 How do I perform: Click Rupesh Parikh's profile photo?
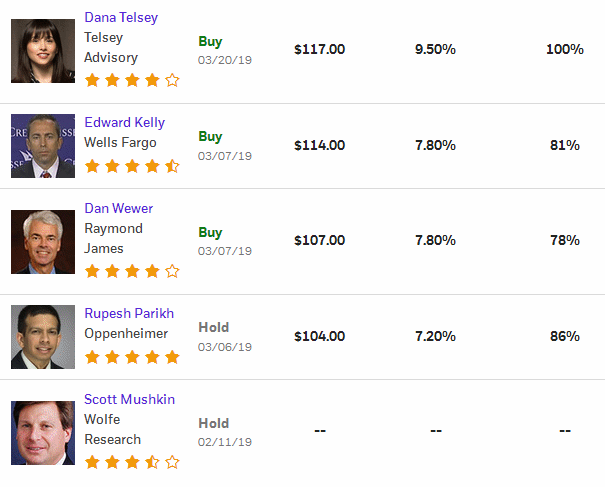pos(43,337)
